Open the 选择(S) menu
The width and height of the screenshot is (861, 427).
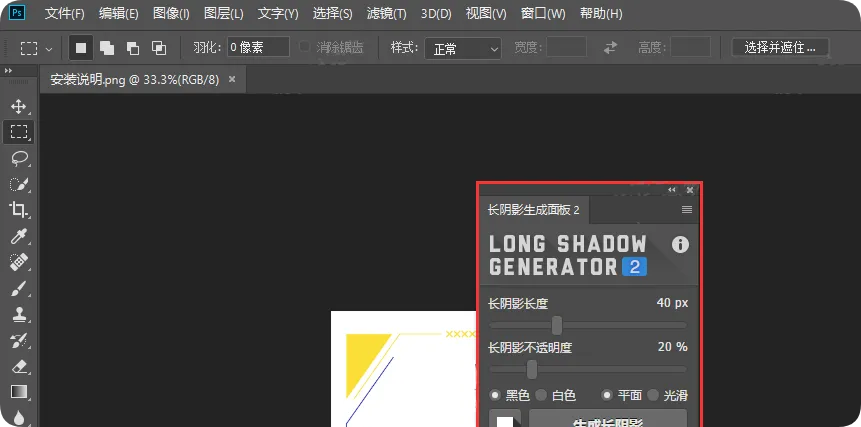click(333, 14)
